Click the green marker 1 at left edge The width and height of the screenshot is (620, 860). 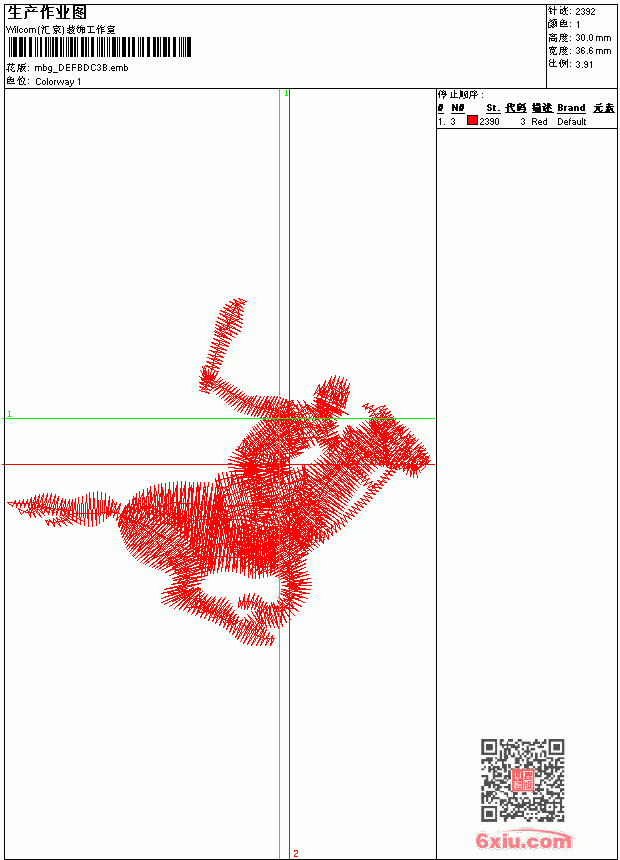coord(9,414)
